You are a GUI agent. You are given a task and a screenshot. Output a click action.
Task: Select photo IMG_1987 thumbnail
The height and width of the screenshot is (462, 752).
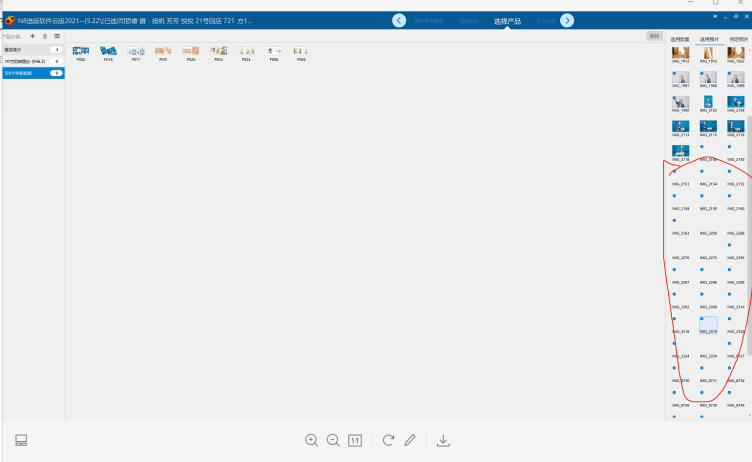coord(681,79)
